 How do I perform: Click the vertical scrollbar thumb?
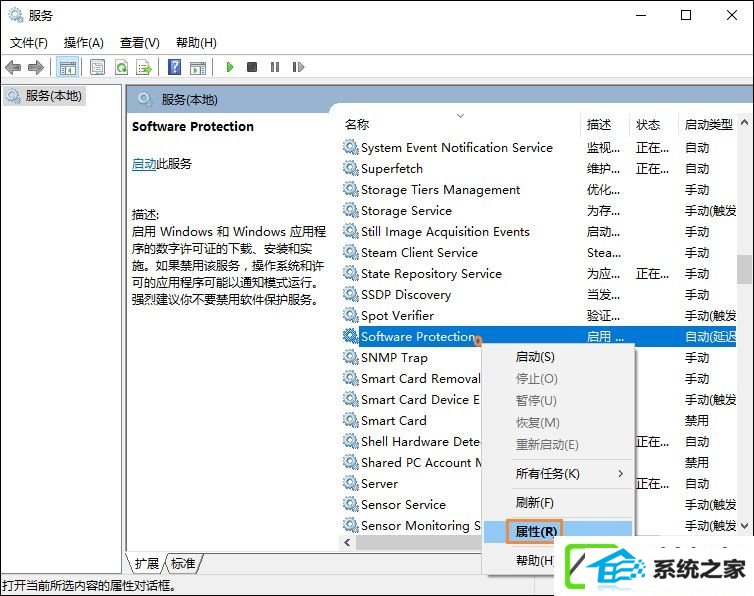(744, 269)
